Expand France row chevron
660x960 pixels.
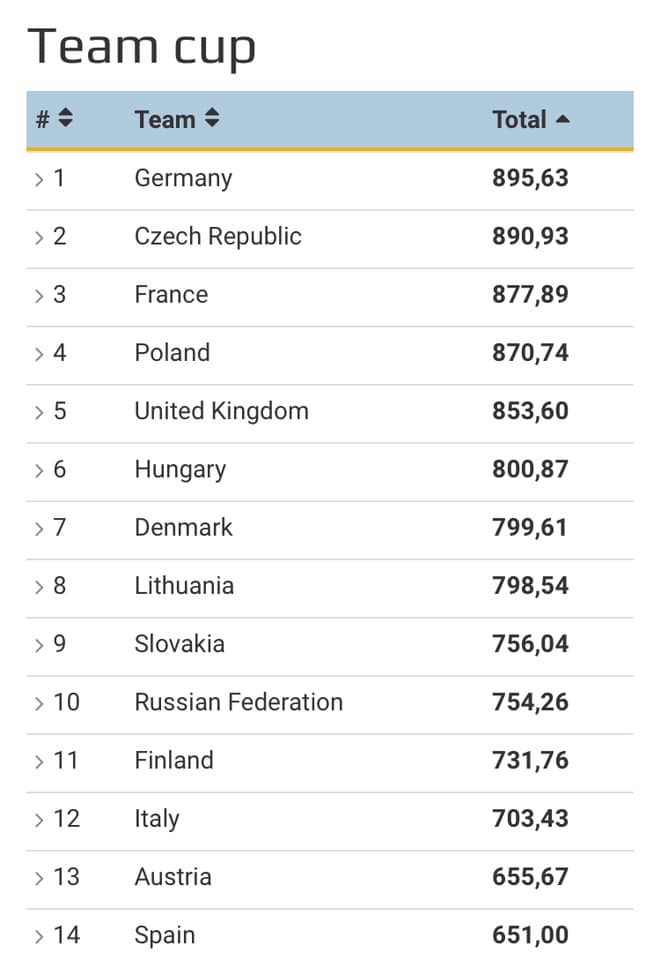[x=39, y=295]
